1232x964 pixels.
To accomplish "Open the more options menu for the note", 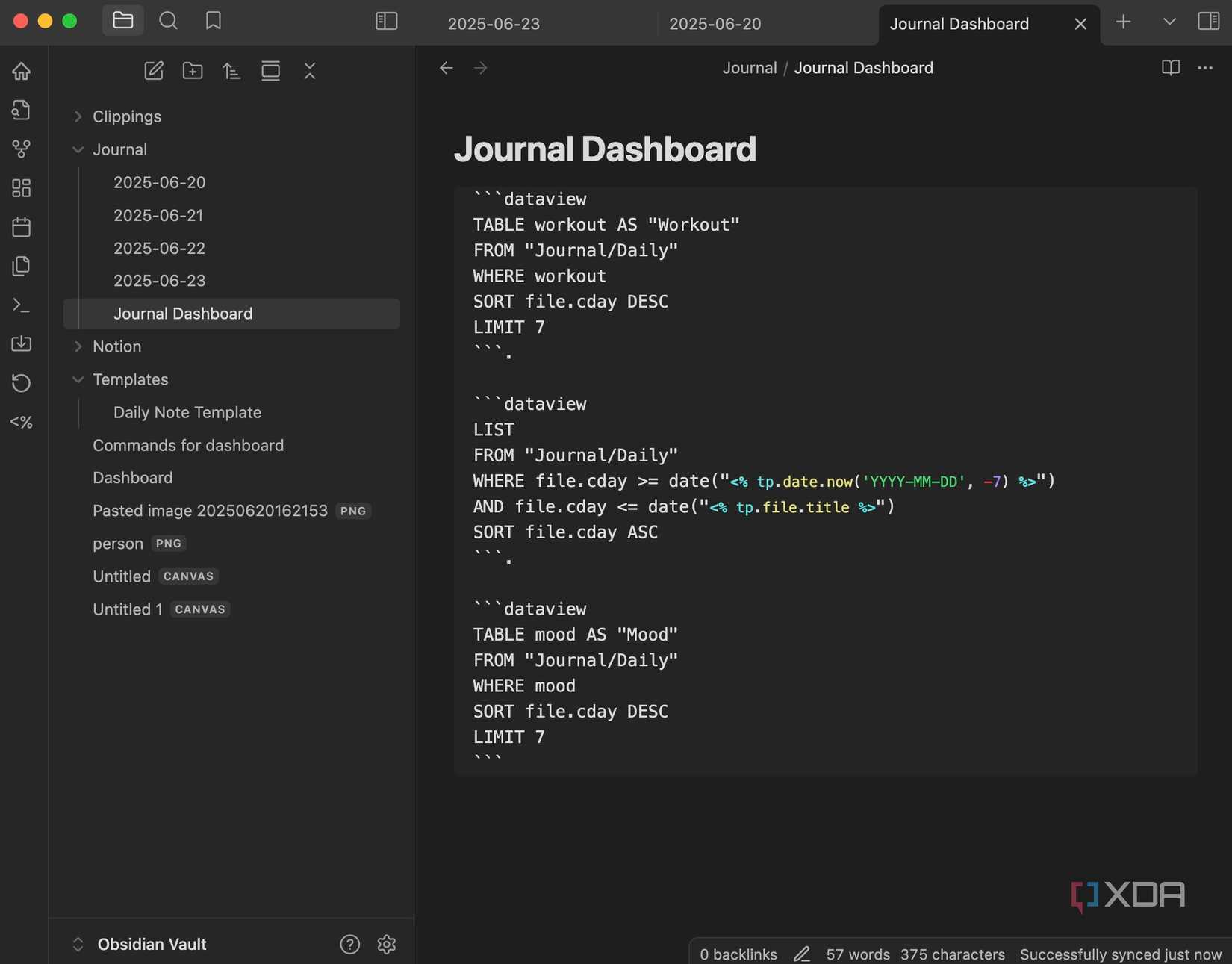I will pyautogui.click(x=1205, y=68).
